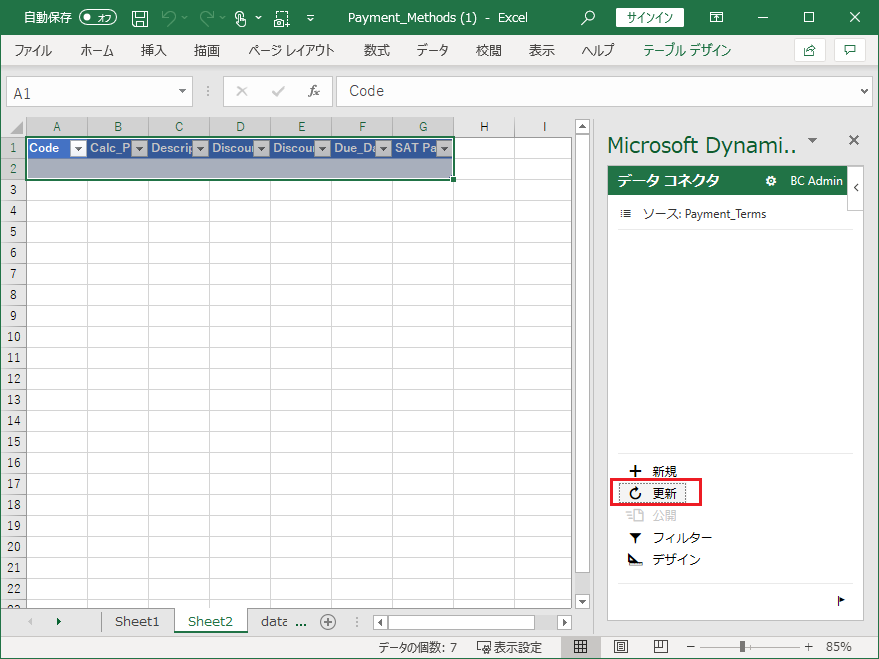Switch to the 挿入 ribbon tab
The height and width of the screenshot is (659, 879).
pos(153,50)
